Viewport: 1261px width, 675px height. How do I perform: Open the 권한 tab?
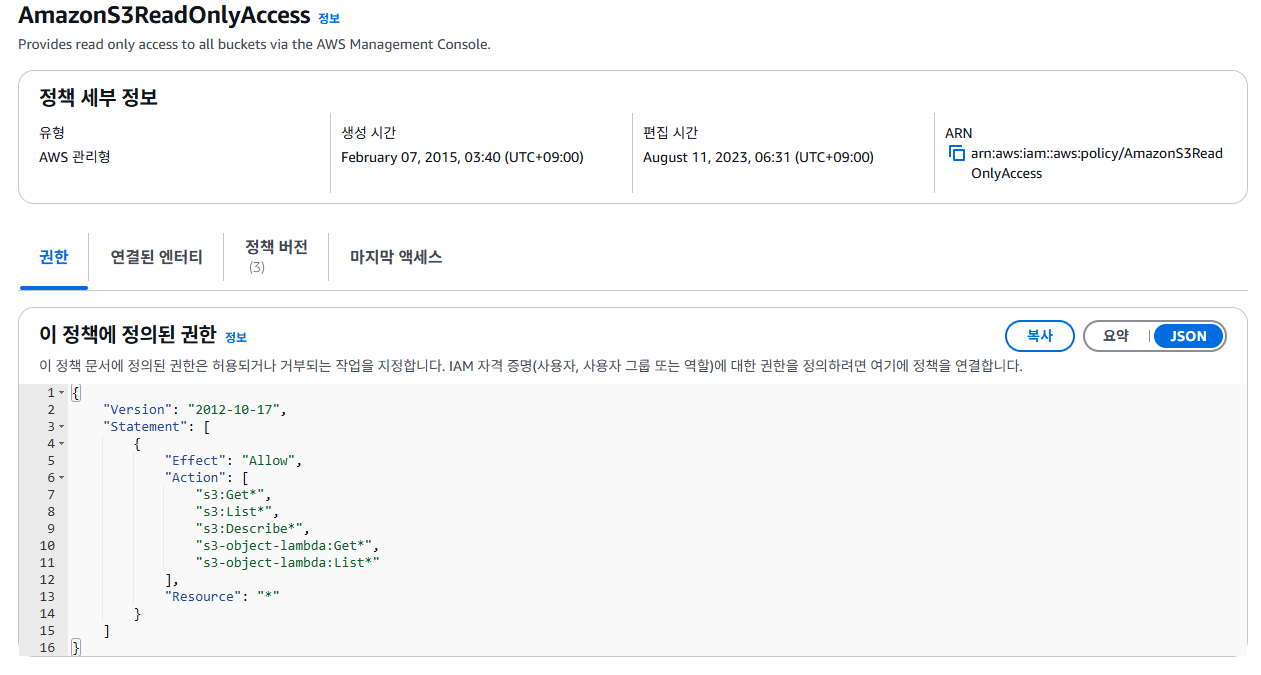click(54, 257)
